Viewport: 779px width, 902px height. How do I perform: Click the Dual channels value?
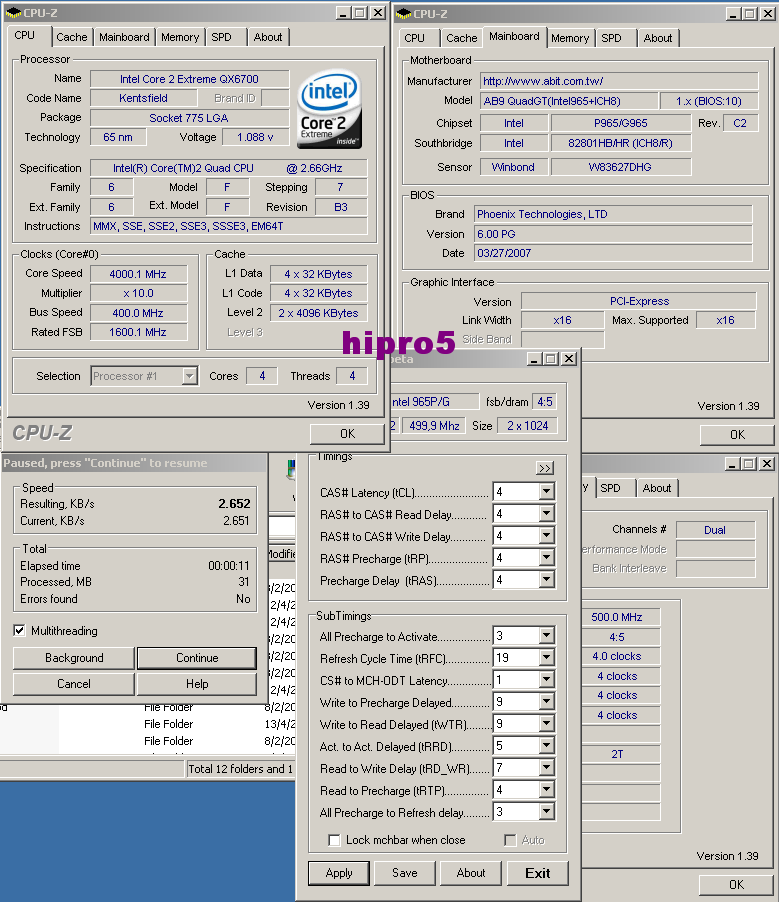point(715,530)
